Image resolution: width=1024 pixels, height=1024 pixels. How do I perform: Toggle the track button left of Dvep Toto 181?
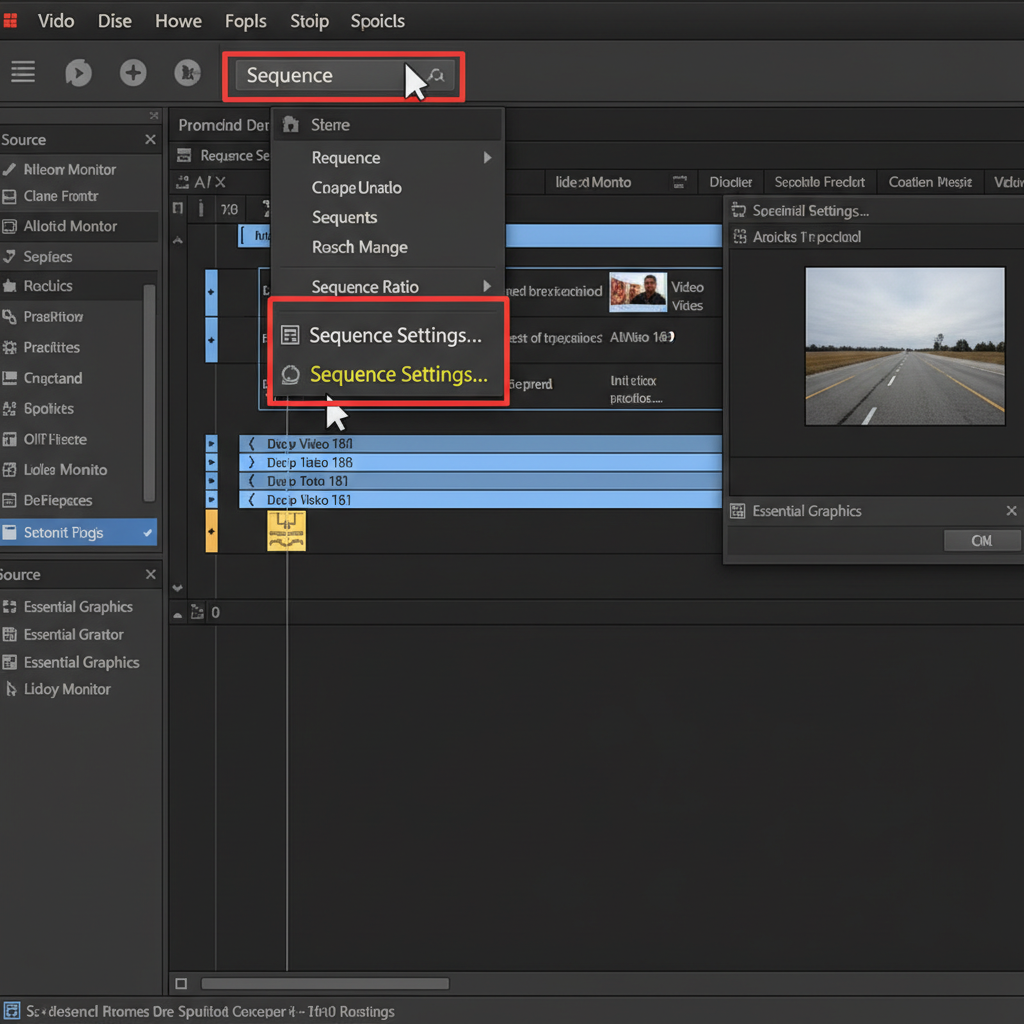click(212, 481)
